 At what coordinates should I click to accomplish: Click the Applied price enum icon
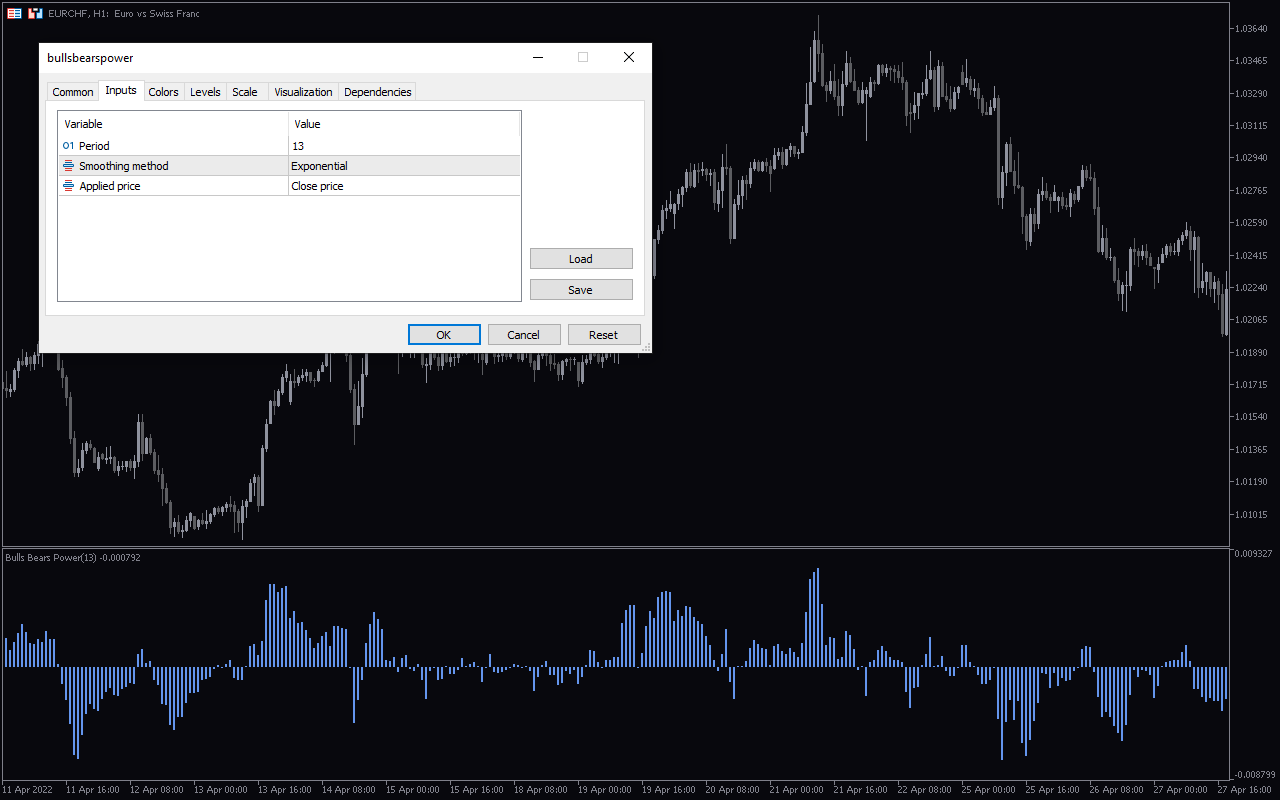pyautogui.click(x=68, y=186)
